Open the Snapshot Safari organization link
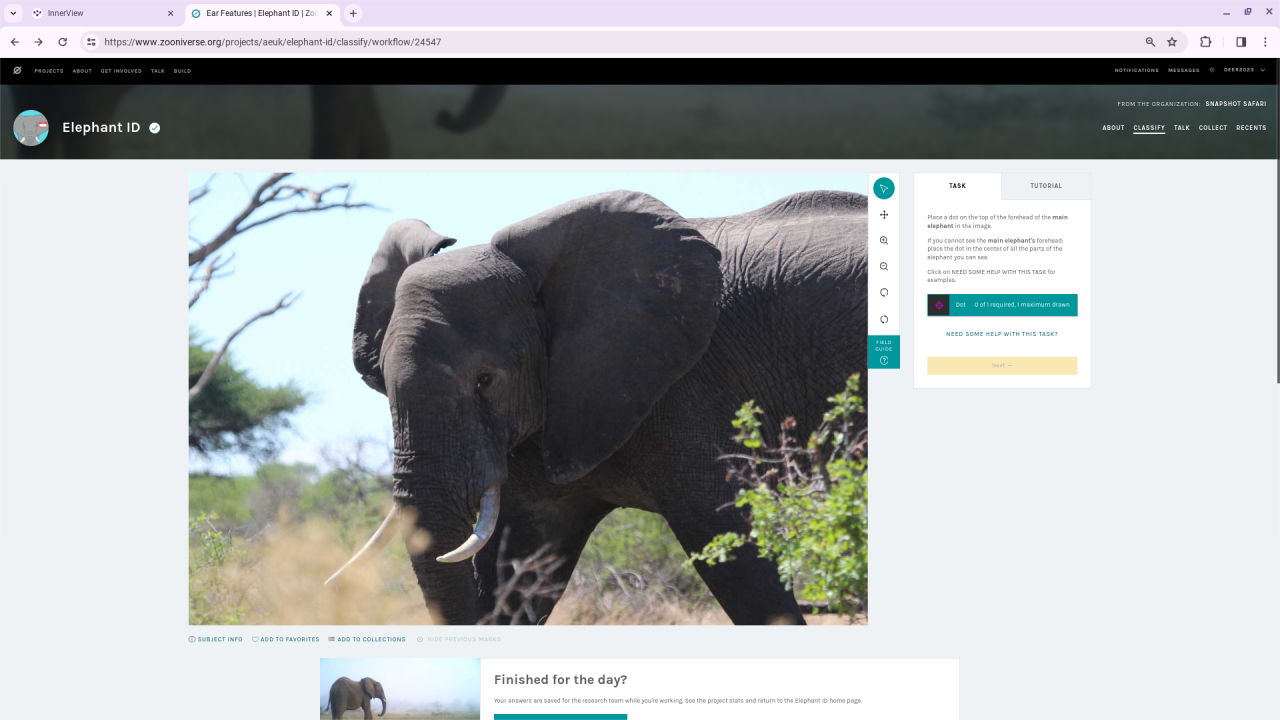This screenshot has height=720, width=1280. [x=1236, y=104]
